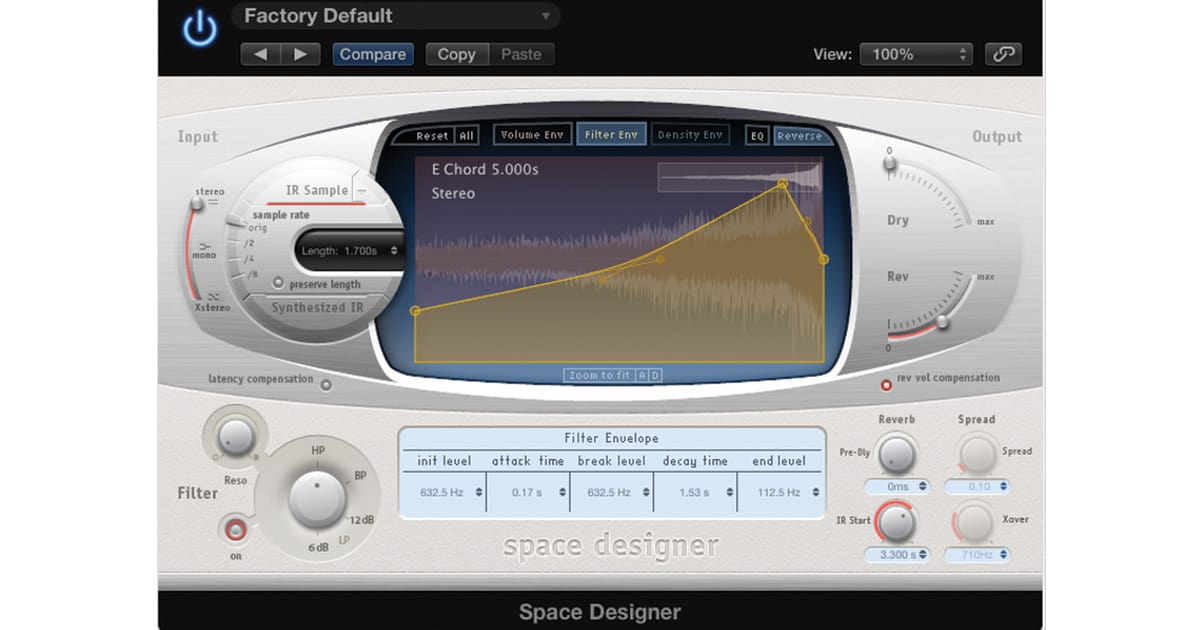Select Synthesized IR mode
The width and height of the screenshot is (1200, 630).
pos(317,307)
